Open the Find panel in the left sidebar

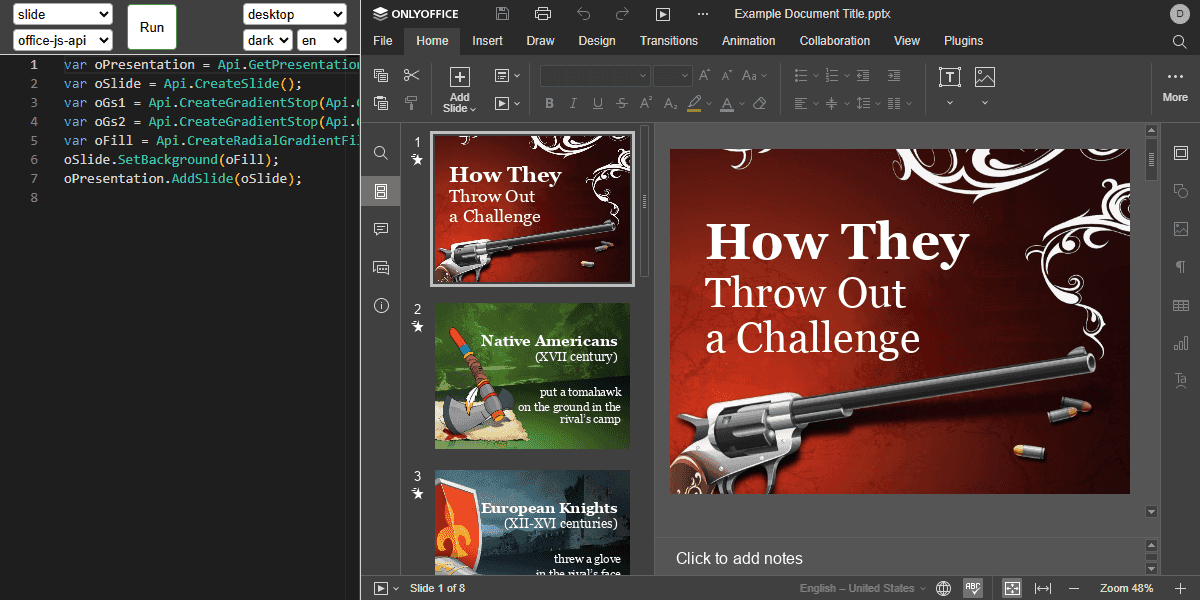(381, 153)
